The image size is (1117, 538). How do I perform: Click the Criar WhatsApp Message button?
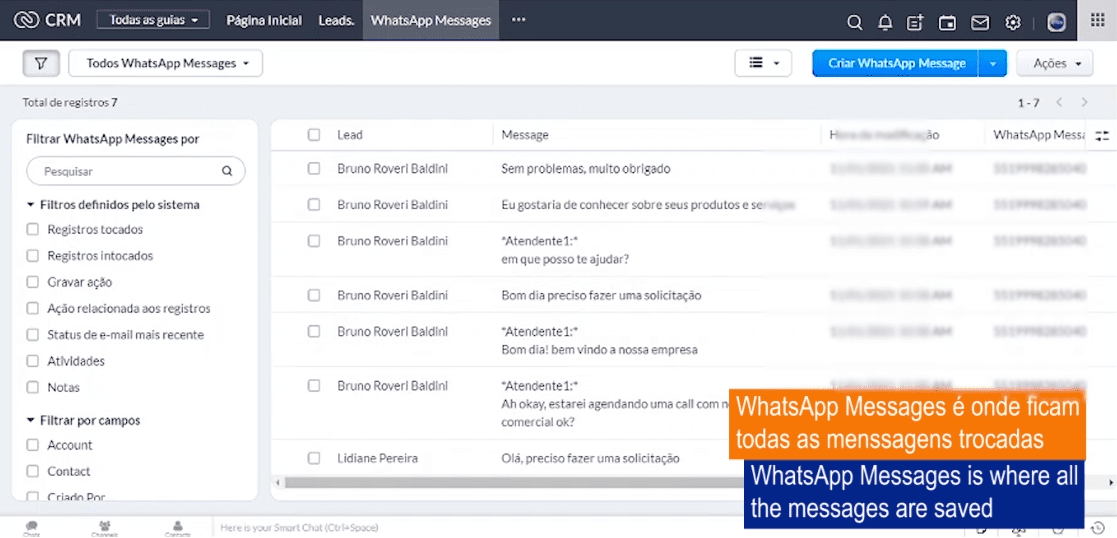896,63
